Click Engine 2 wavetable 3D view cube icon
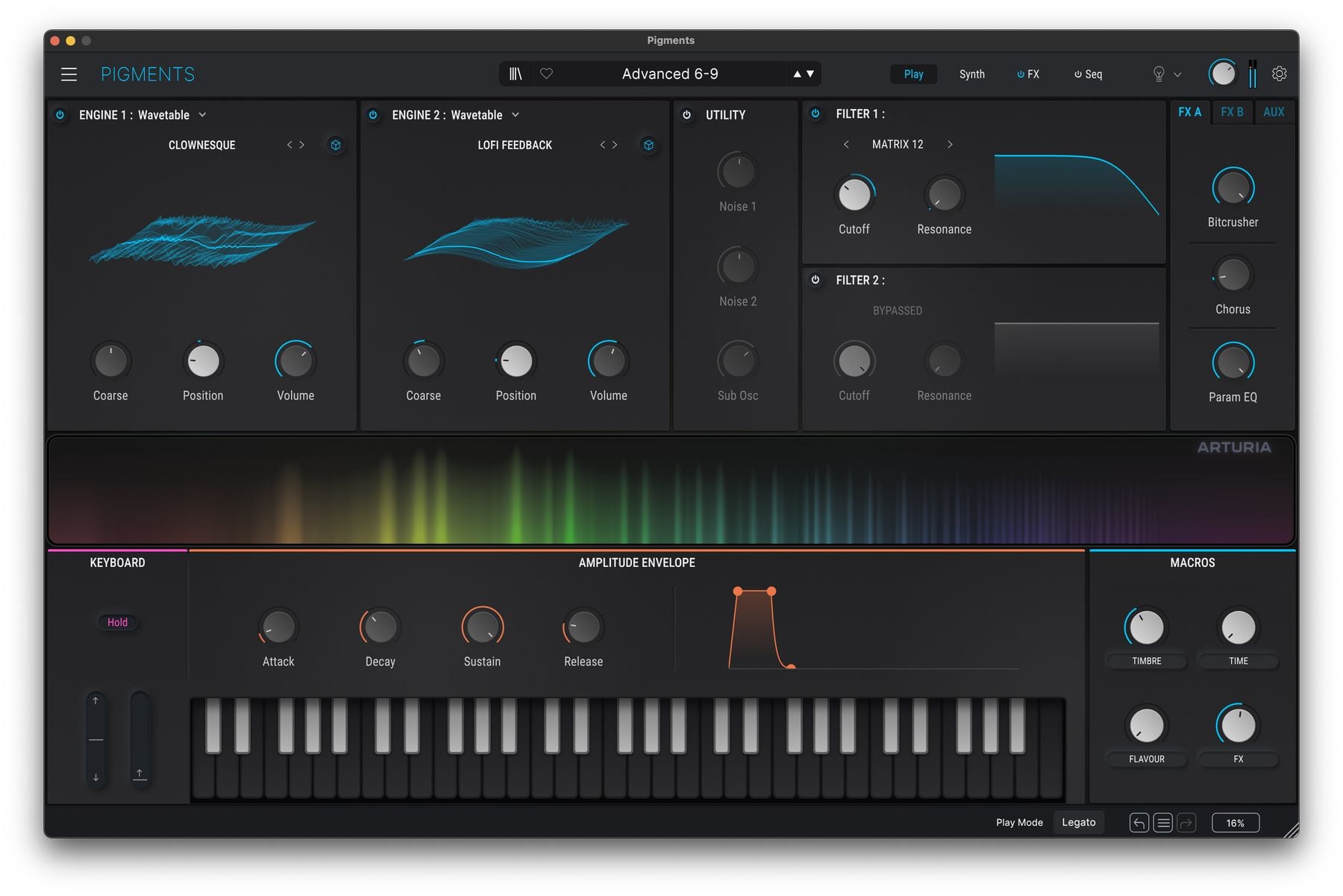 (x=648, y=145)
